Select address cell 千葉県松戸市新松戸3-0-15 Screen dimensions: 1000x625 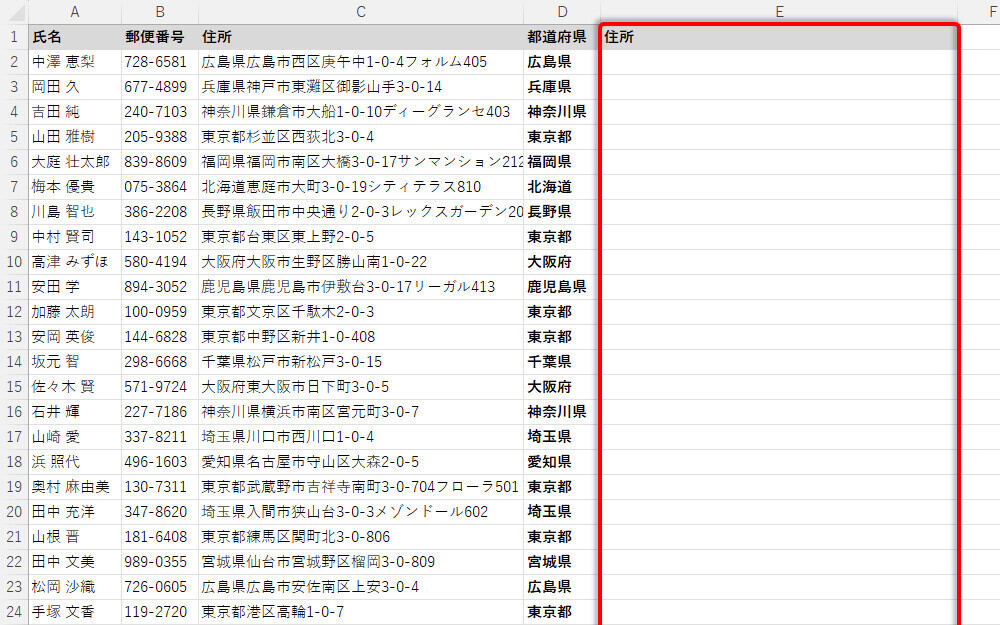[x=361, y=362]
